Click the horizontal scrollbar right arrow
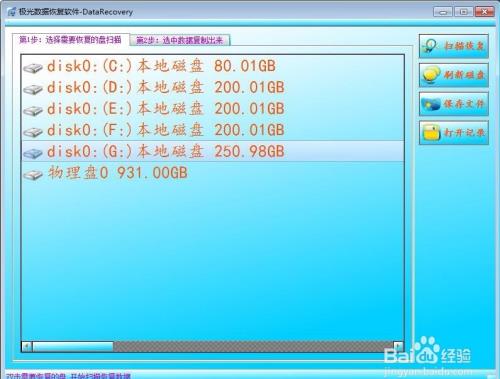The width and height of the screenshot is (500, 379). (398, 346)
